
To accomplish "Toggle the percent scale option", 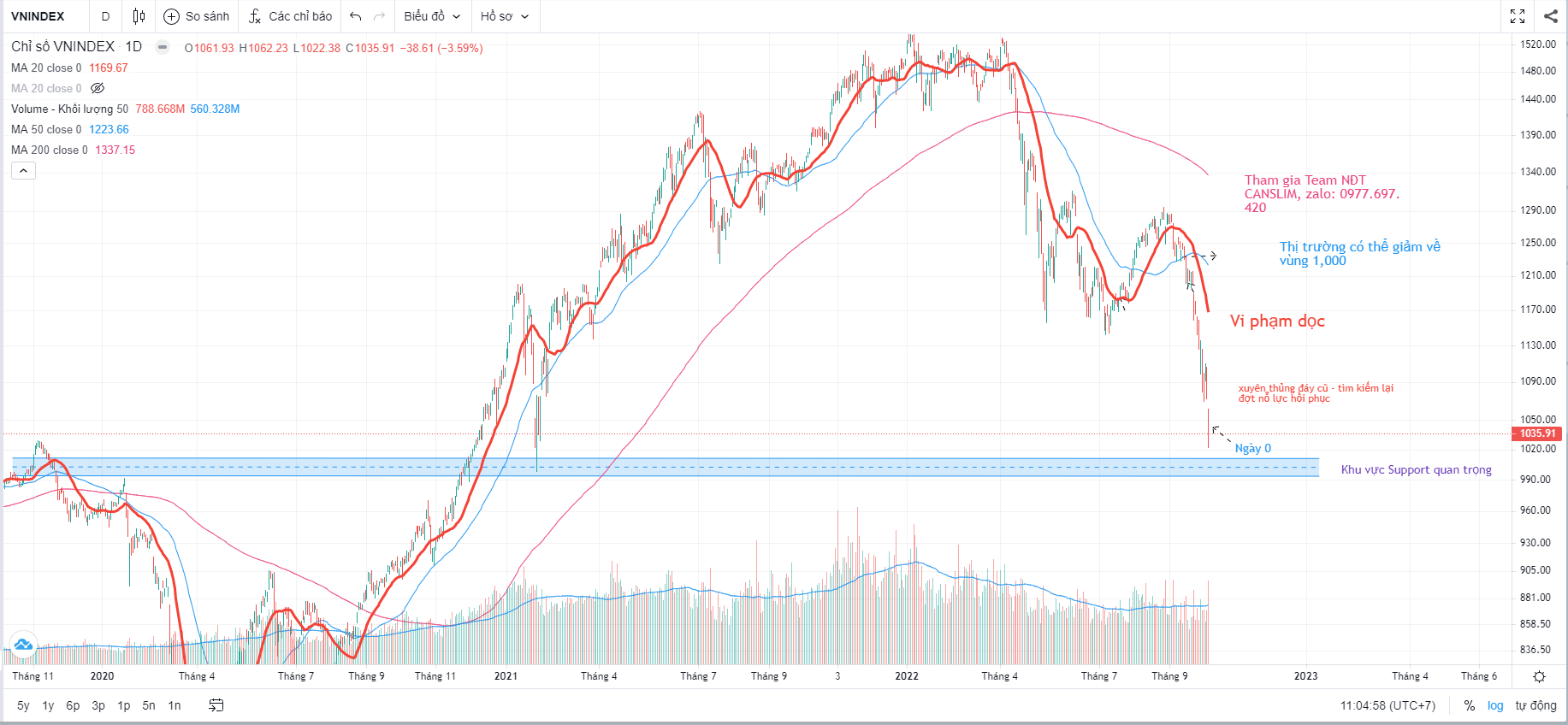I will pyautogui.click(x=1469, y=705).
